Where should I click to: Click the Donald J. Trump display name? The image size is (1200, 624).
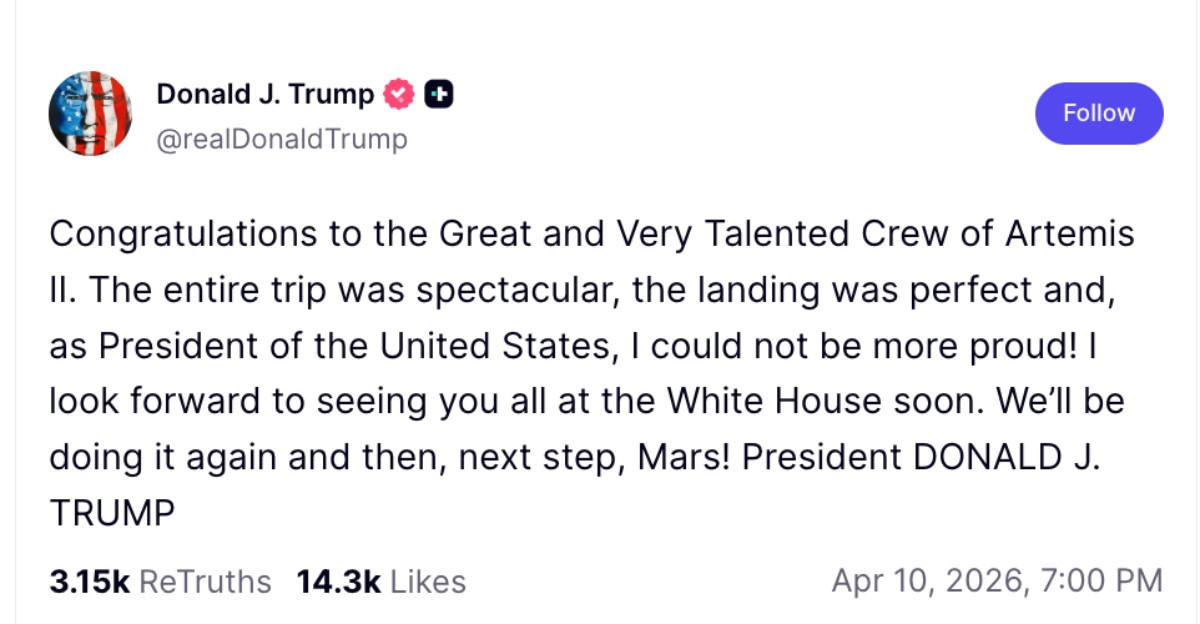[265, 95]
